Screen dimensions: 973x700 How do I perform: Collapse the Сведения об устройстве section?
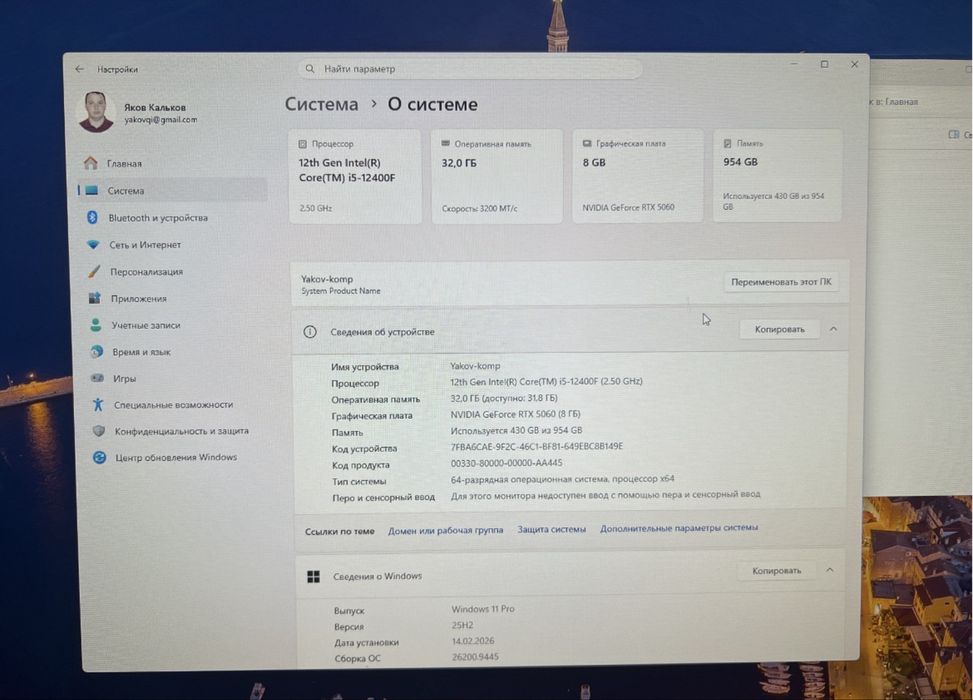[833, 329]
